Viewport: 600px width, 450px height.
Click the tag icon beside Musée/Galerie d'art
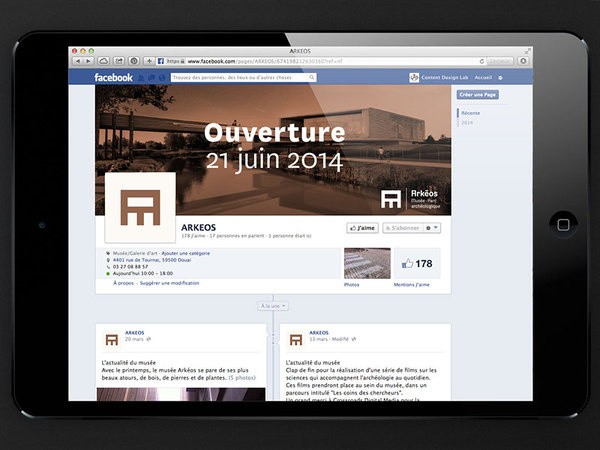tap(108, 253)
